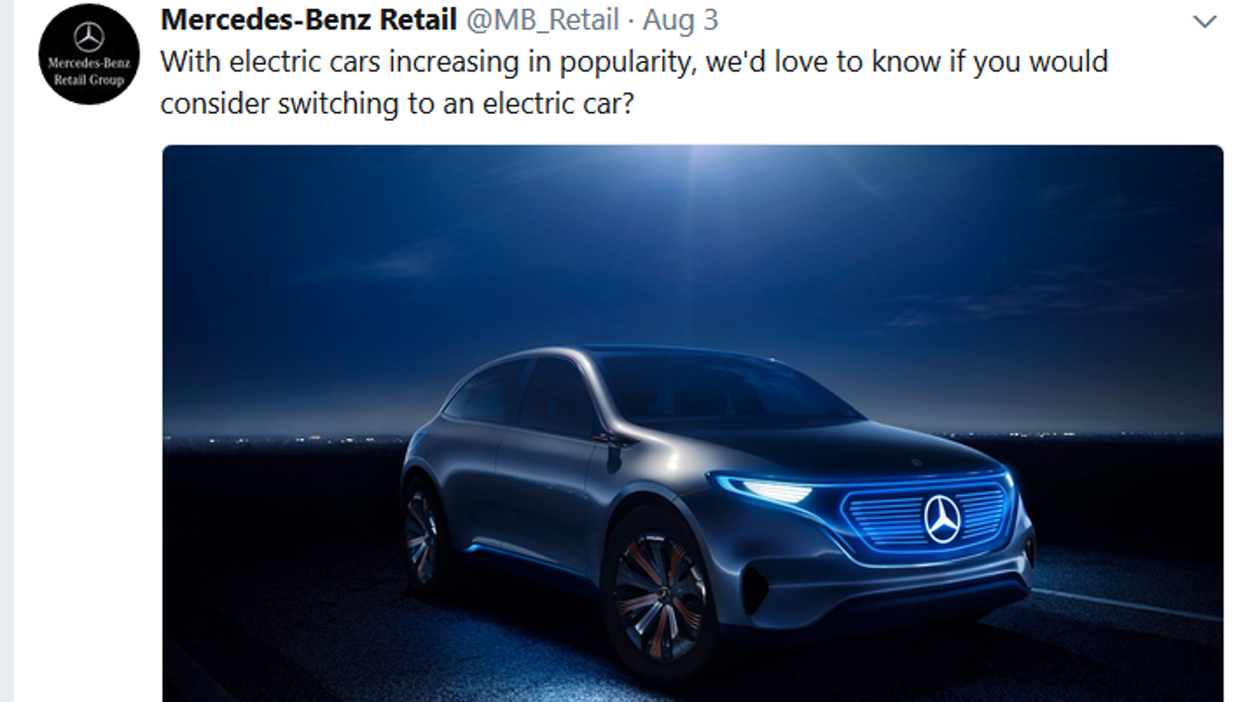This screenshot has width=1248, height=702.
Task: Open the electric car photo attachment
Action: 692,423
